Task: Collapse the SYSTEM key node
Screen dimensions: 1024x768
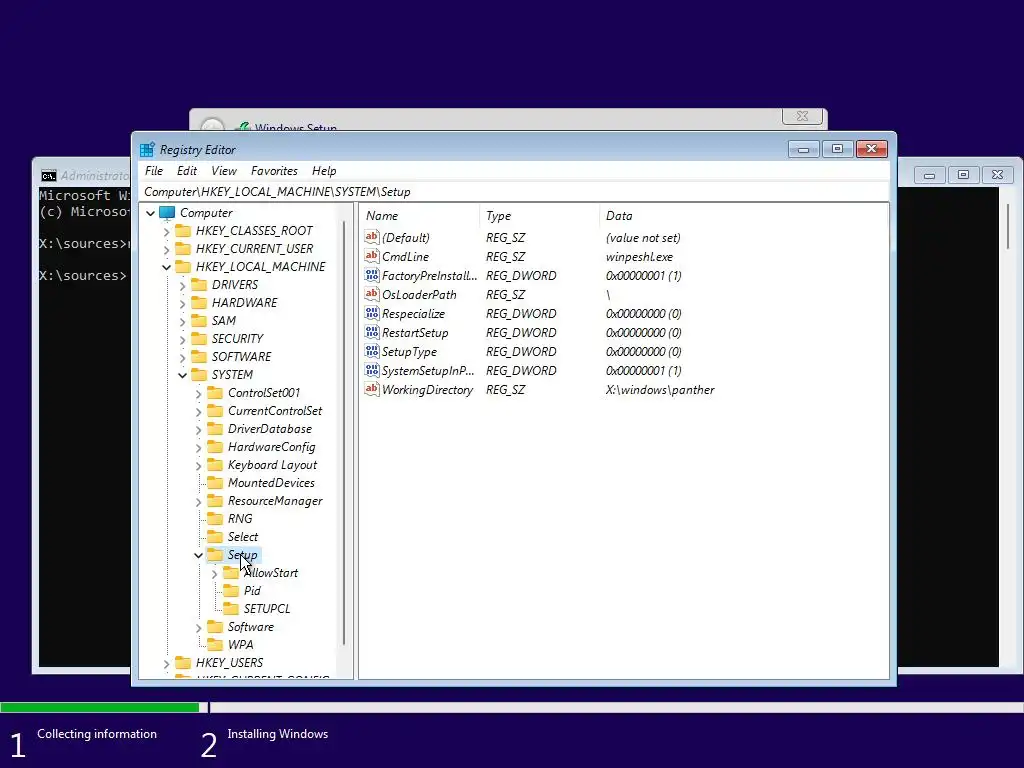Action: tap(183, 375)
